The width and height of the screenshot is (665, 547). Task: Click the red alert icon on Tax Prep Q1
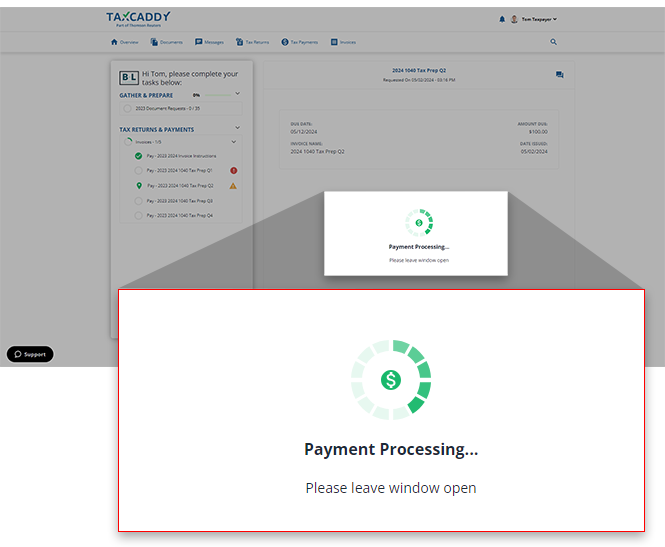coord(233,171)
